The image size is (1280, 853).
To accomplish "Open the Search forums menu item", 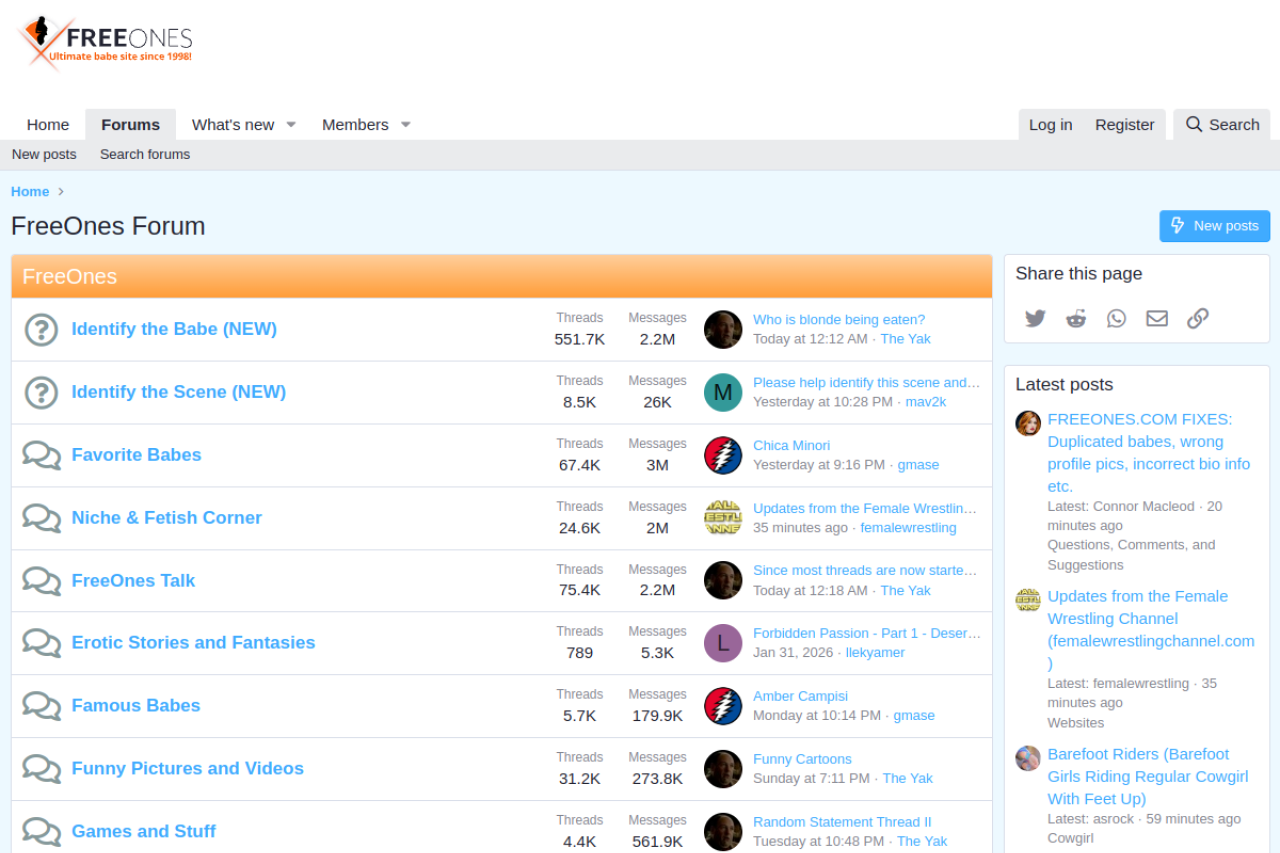I will (144, 154).
